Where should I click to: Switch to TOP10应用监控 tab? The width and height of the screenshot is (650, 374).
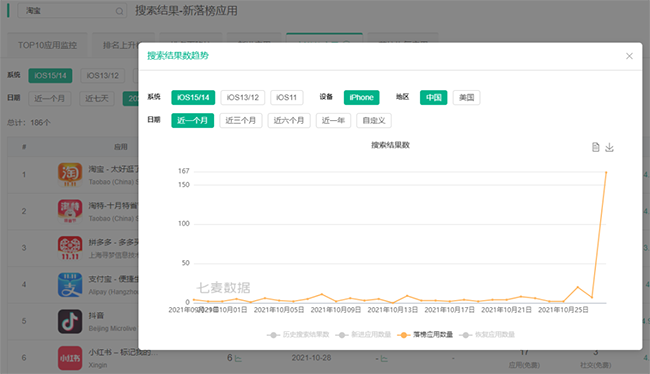(x=47, y=45)
